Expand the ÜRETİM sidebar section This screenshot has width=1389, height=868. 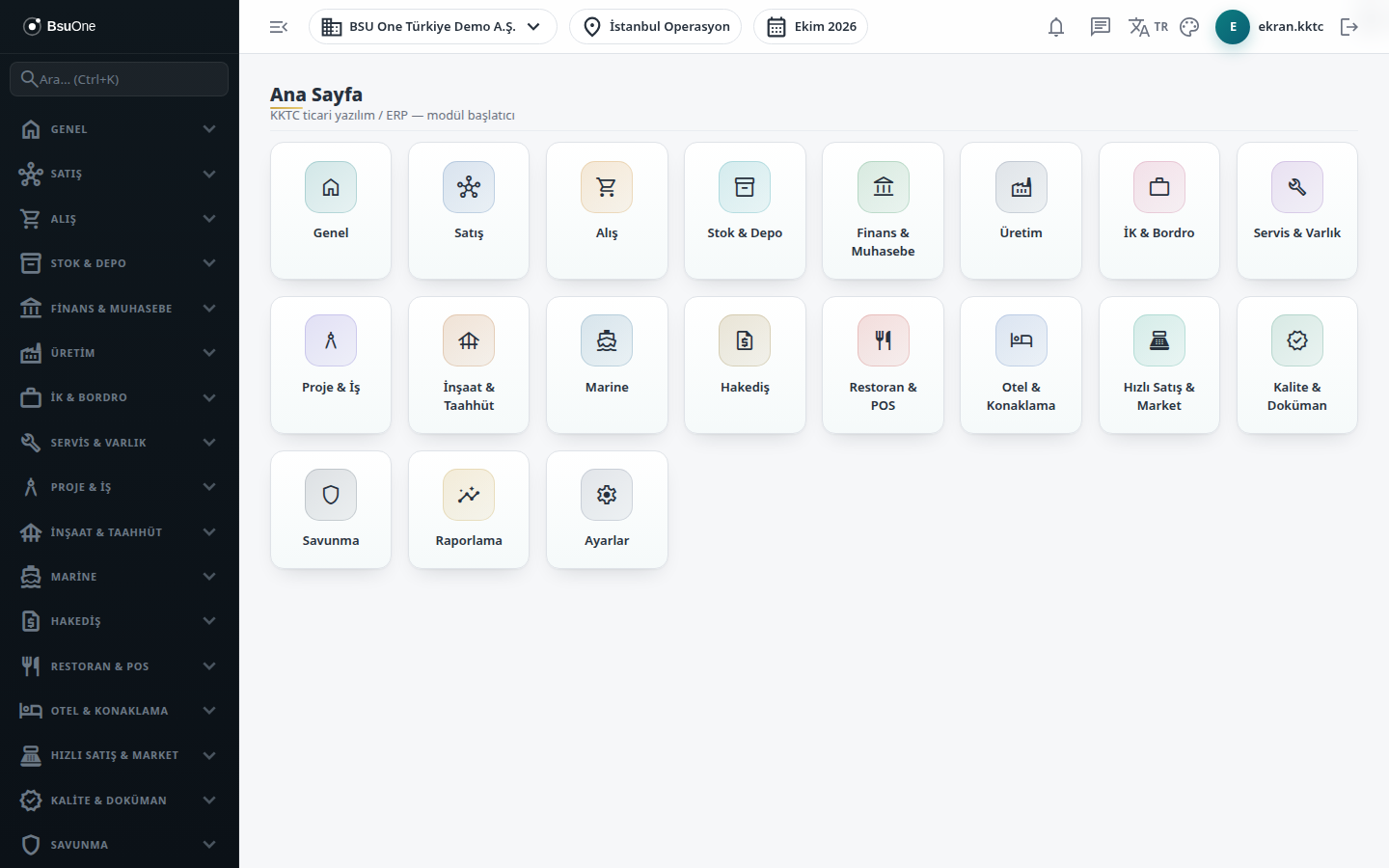pos(120,353)
